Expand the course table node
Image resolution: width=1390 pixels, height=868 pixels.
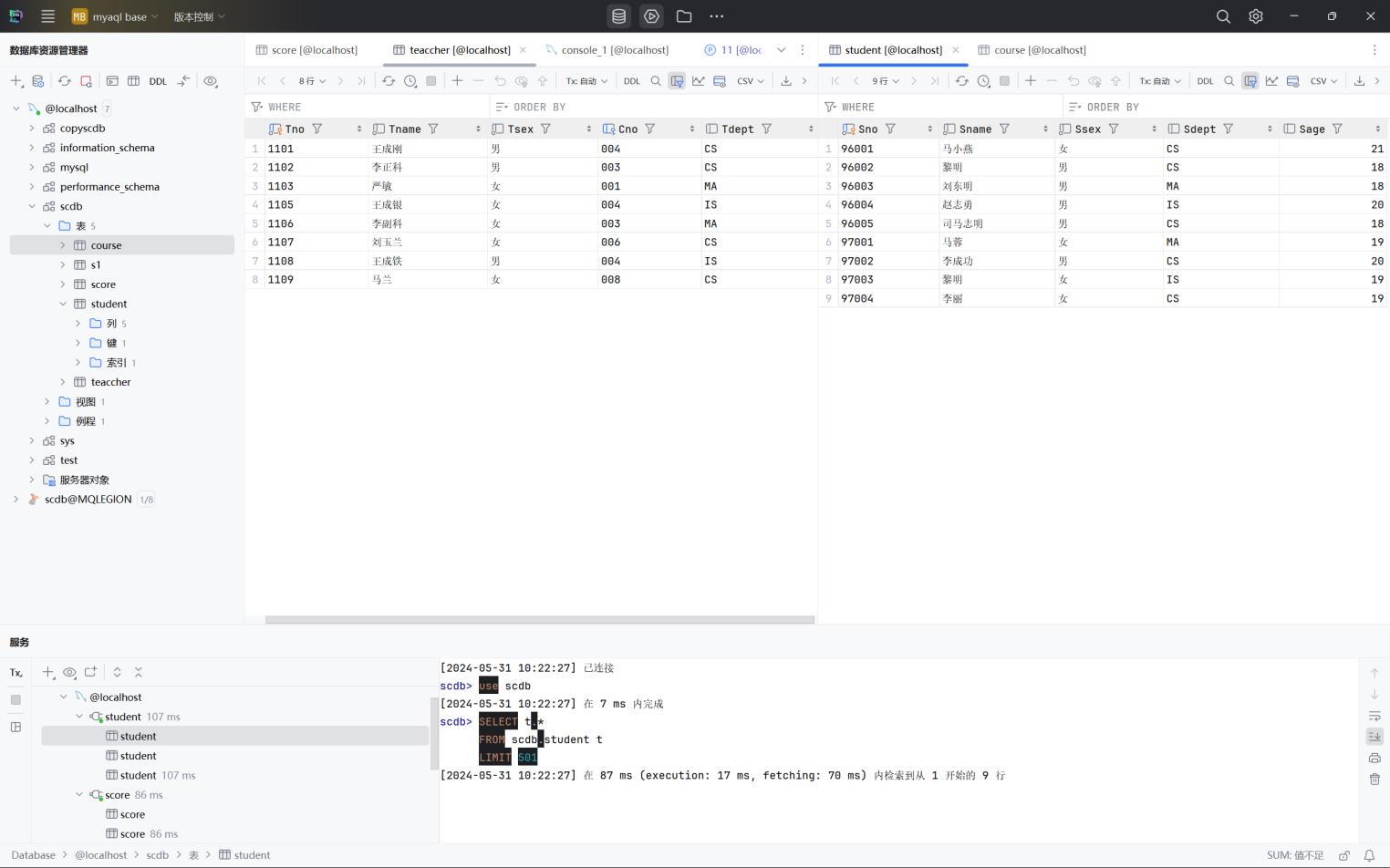coord(63,245)
